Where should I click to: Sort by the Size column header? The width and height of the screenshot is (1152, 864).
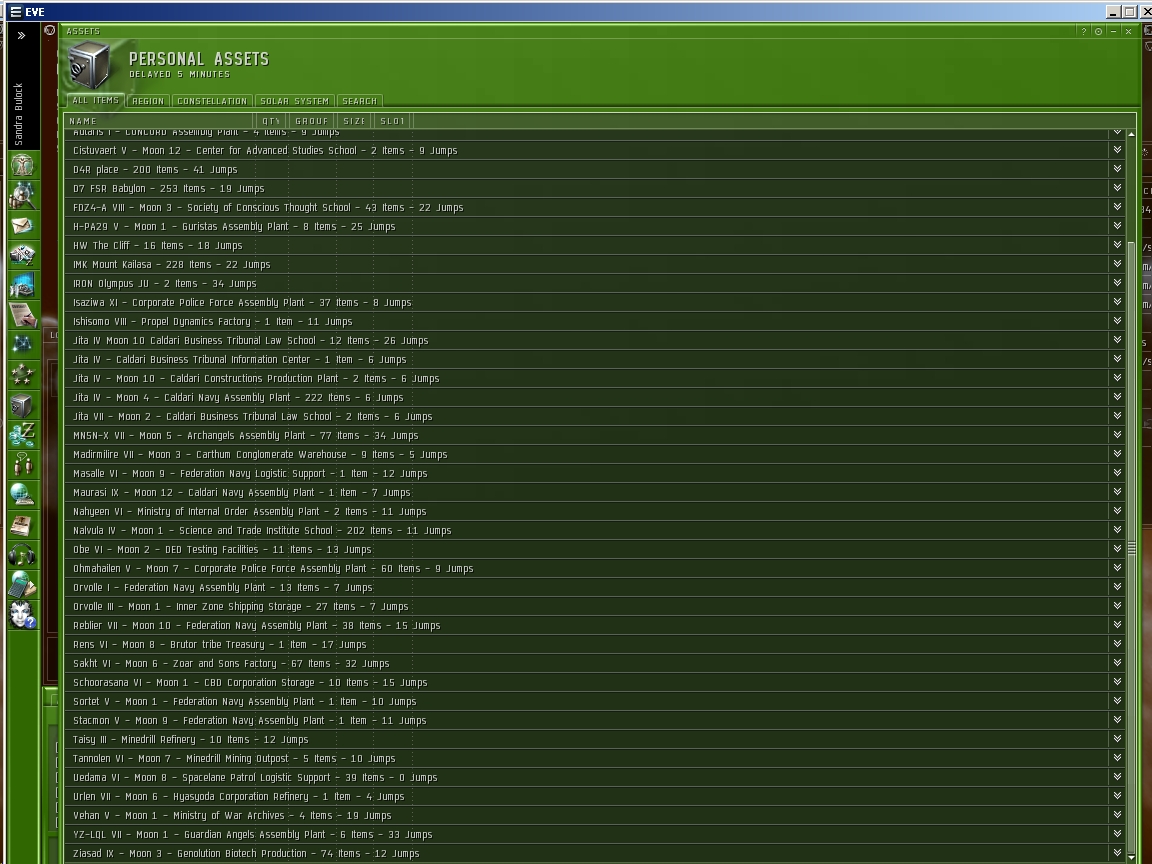[x=355, y=120]
